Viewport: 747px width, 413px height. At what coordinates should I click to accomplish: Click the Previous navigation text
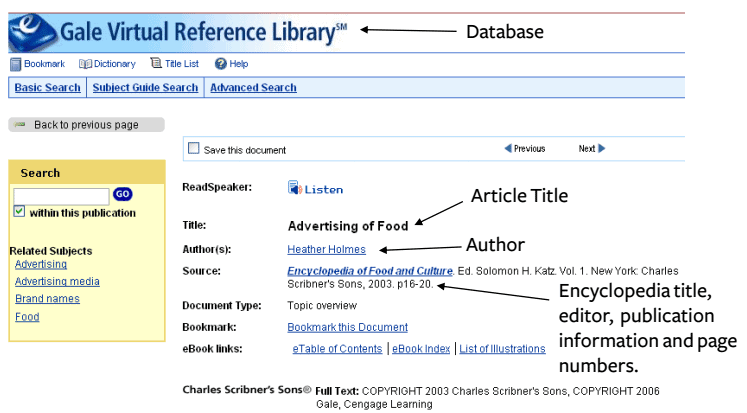point(529,149)
